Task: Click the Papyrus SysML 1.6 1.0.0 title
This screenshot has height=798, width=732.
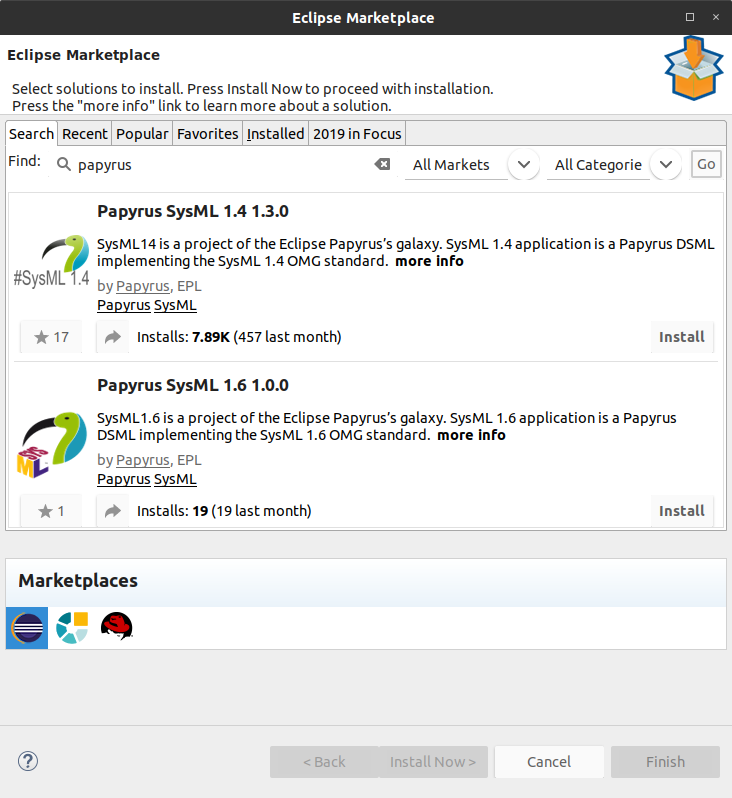Action: click(193, 385)
